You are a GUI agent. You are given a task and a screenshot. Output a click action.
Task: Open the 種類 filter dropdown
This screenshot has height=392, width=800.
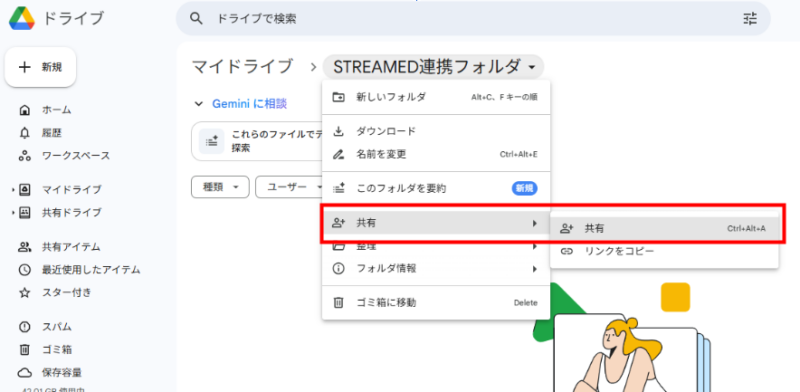220,187
